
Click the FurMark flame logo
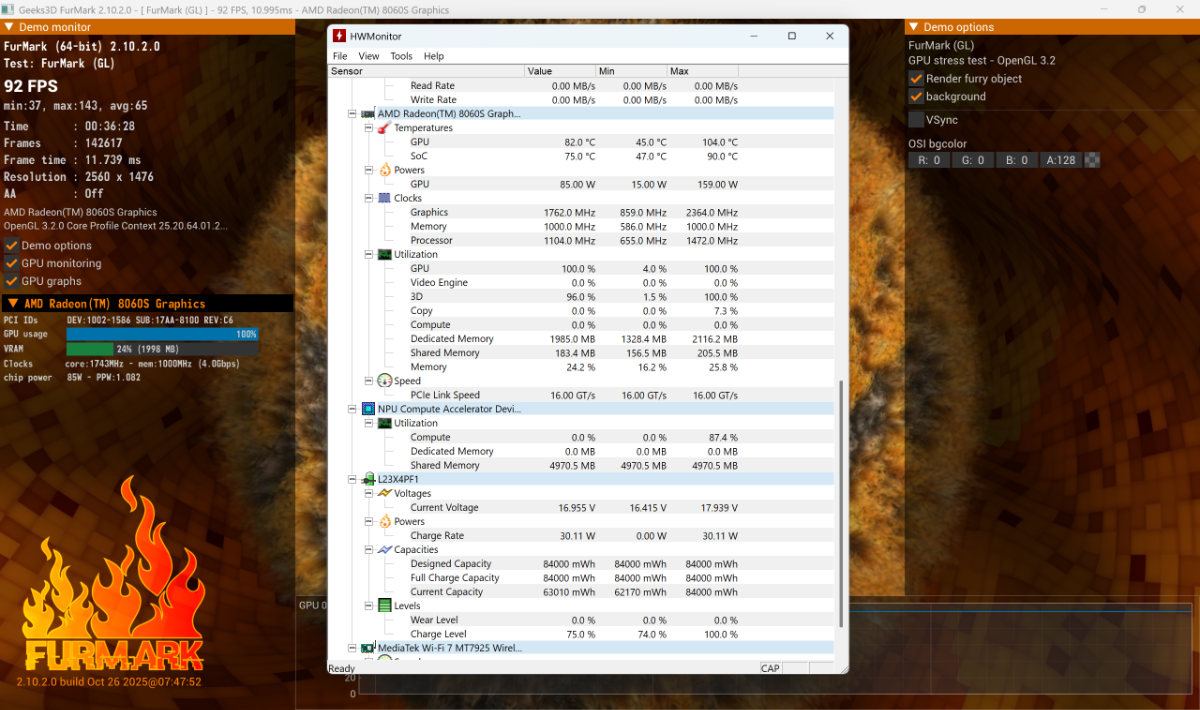point(113,575)
